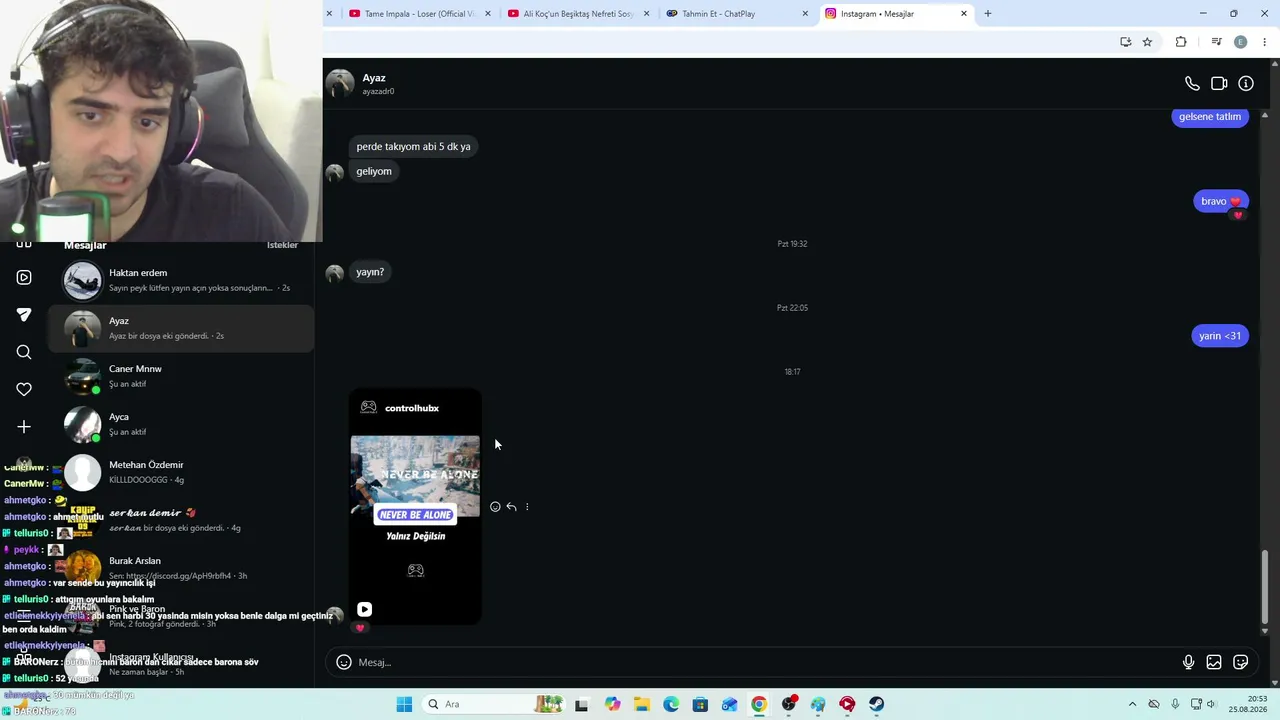
Task: Switch to Ali Koç'un Beşiktaş Nefreti tab
Action: click(578, 14)
